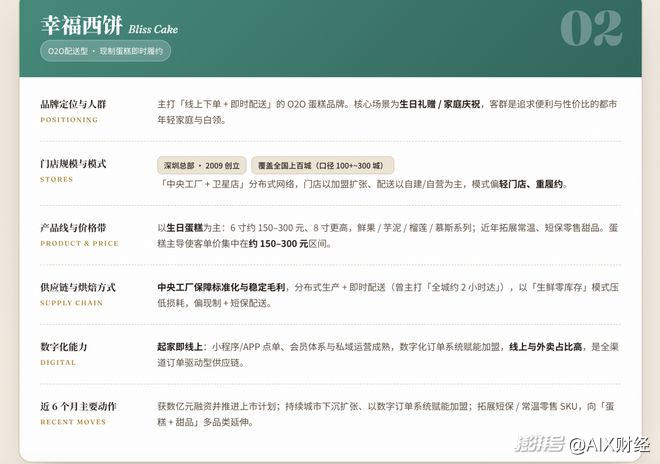The image size is (660, 464).
Task: Click the 「中央工厂 + 卫星店」 phrase
Action: point(202,184)
